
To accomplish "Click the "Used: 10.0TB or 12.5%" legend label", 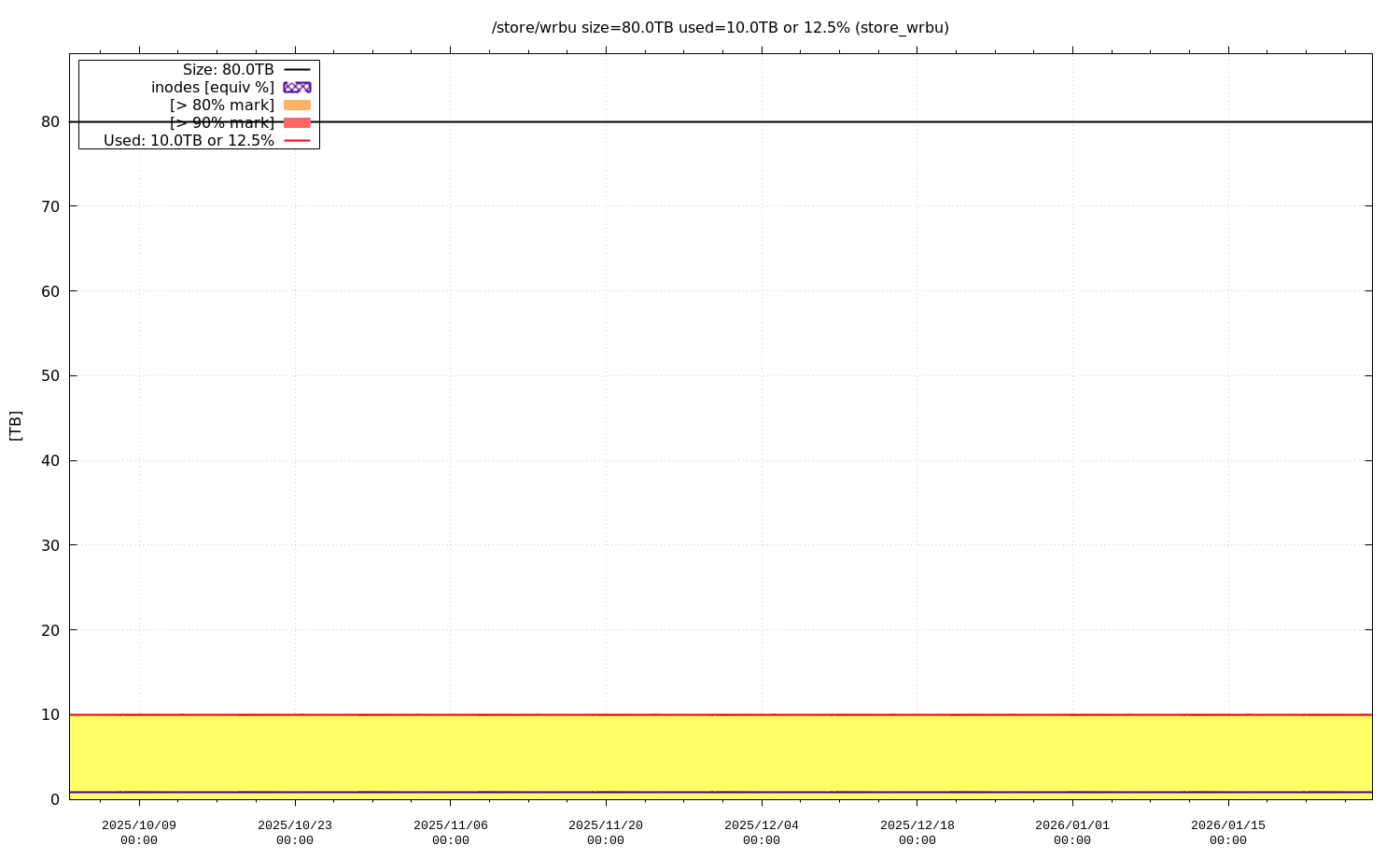I will coord(189,141).
